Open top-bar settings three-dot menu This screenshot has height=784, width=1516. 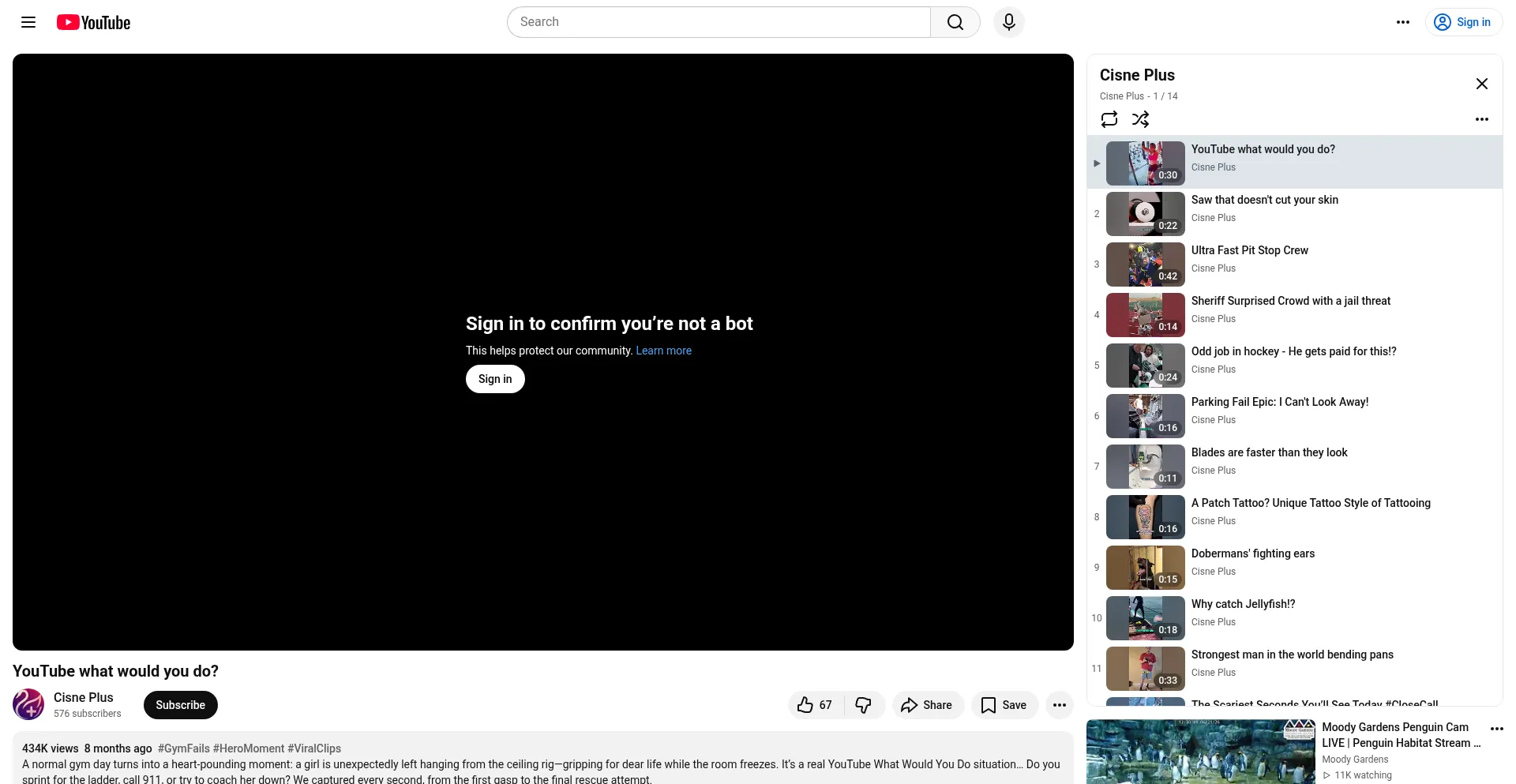point(1403,22)
